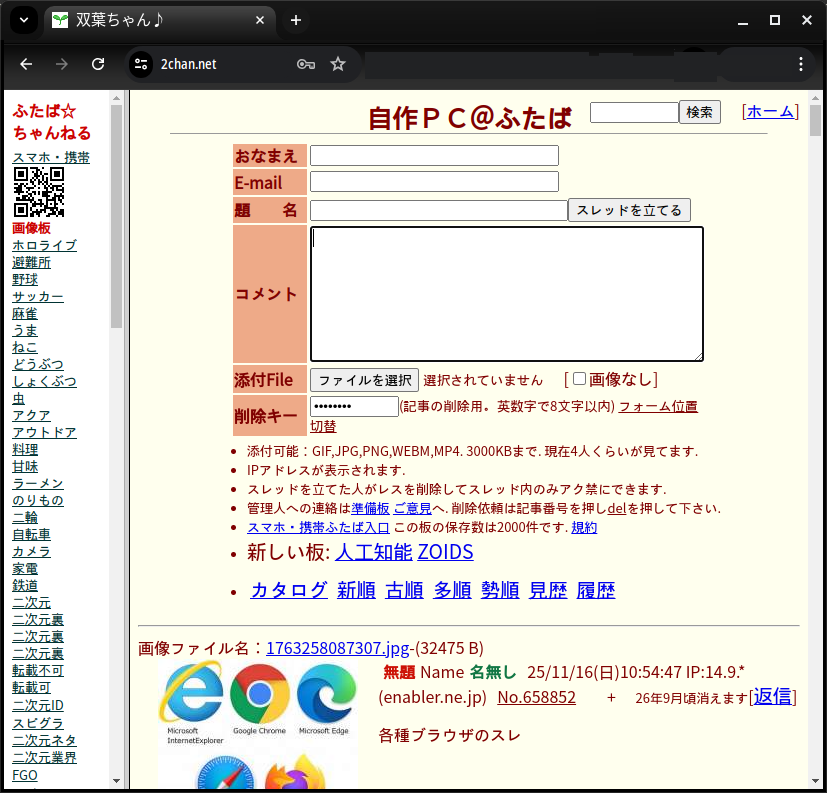Open the カタログ view link
827x793 pixels.
coord(289,590)
